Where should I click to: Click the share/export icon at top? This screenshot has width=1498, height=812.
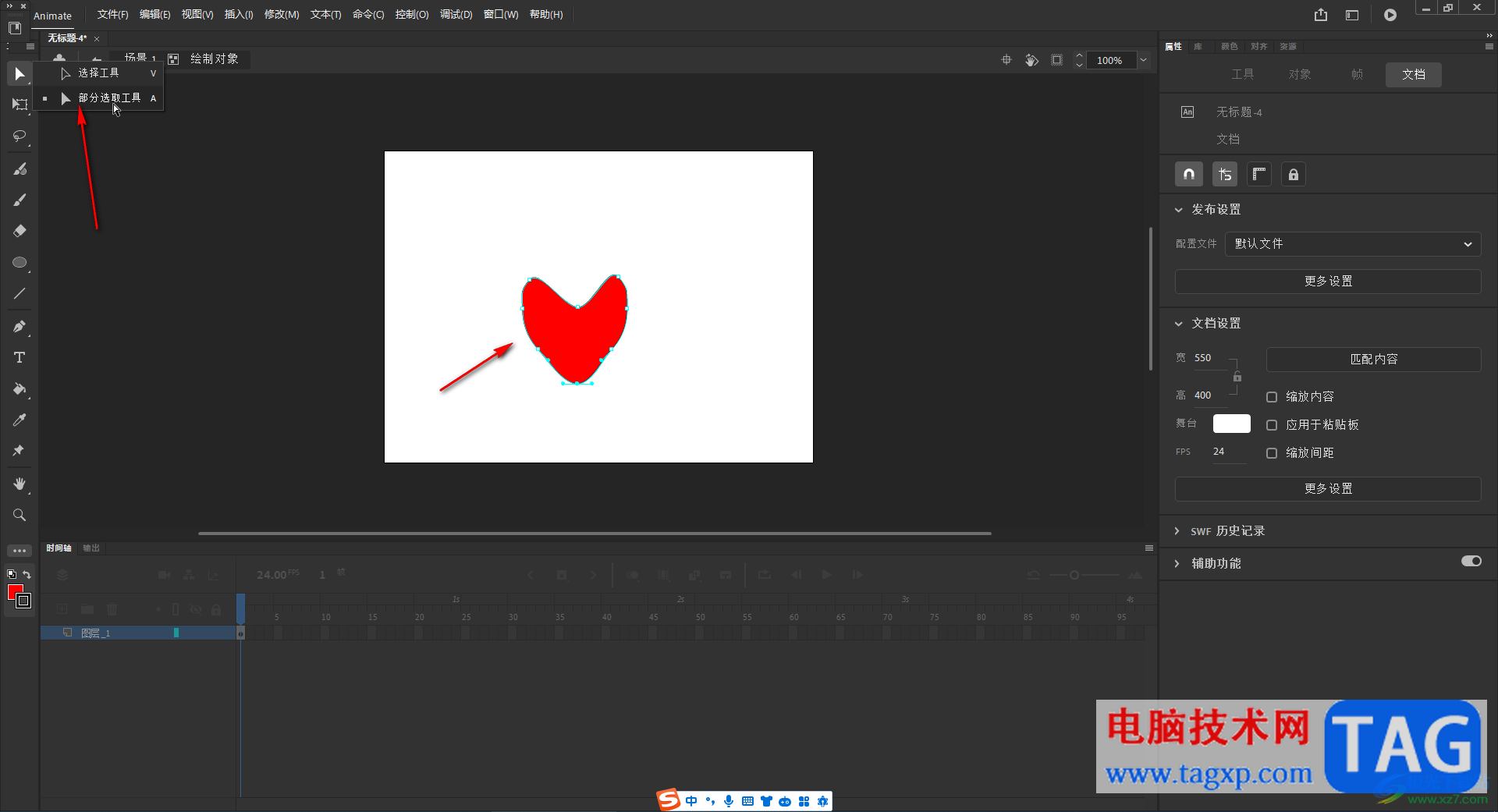(1321, 15)
